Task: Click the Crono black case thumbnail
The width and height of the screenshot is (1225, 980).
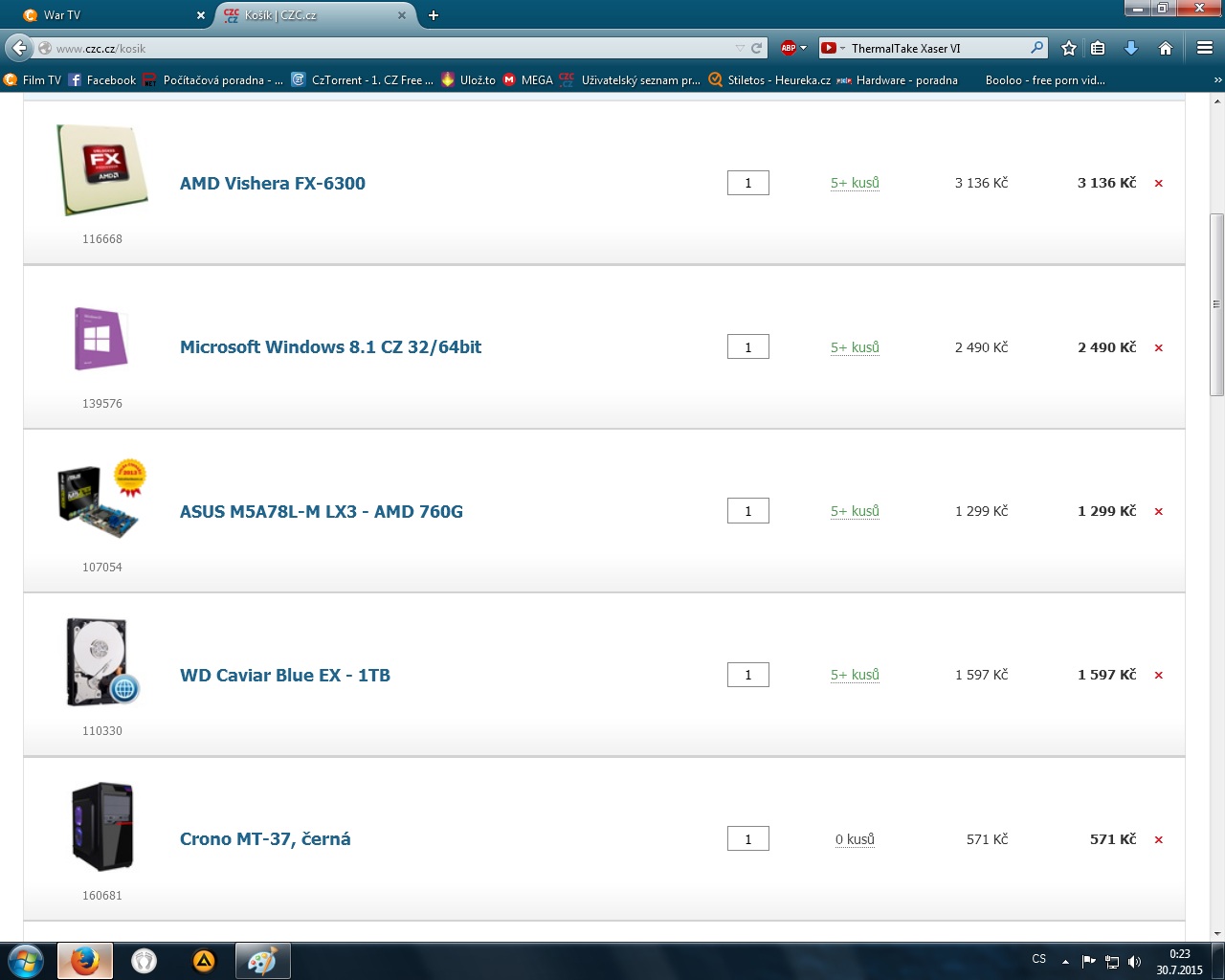Action: pos(102,827)
